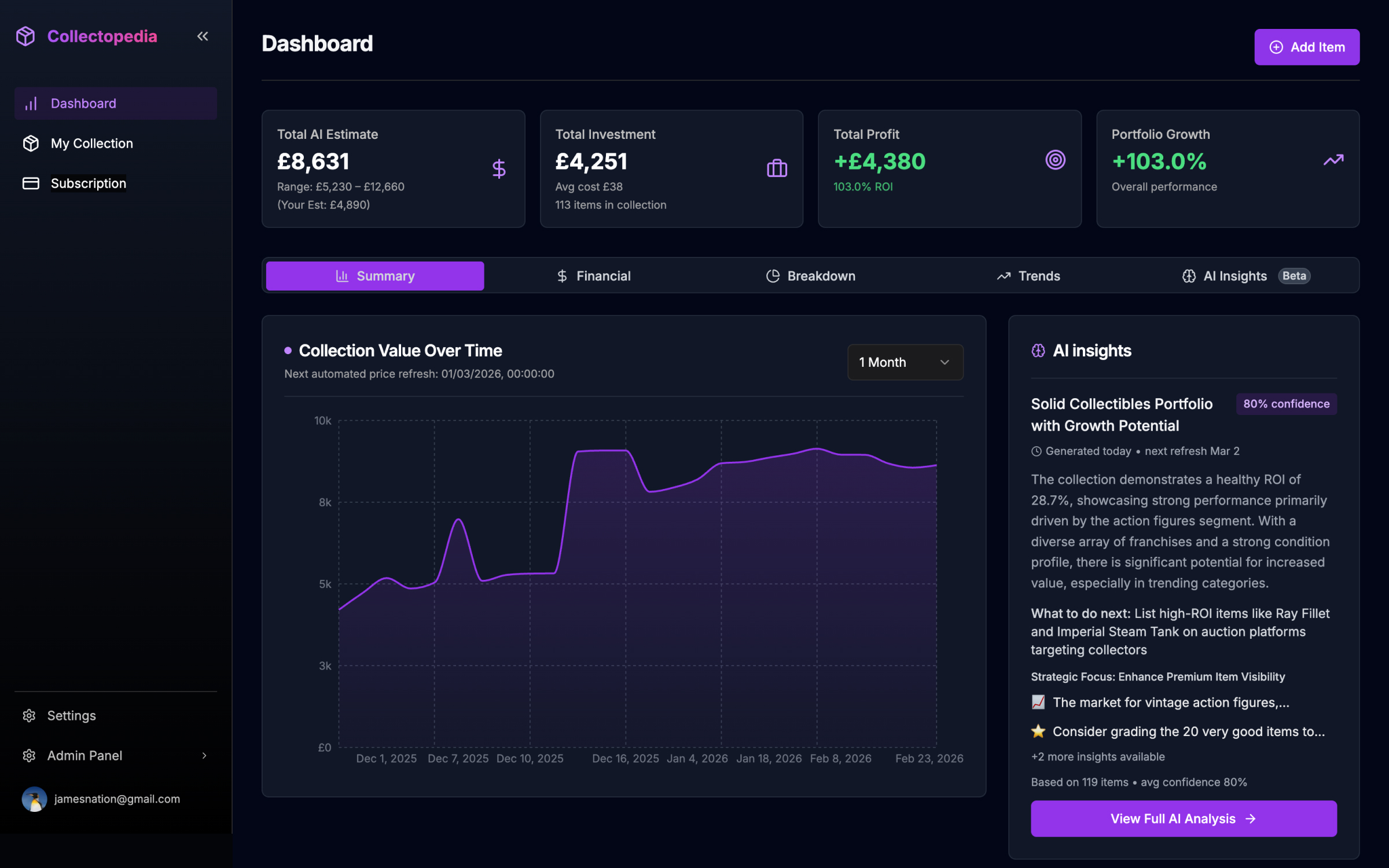Click the dollar icon on Total AI Estimate card
Screen dimensions: 1389x868
pos(498,168)
